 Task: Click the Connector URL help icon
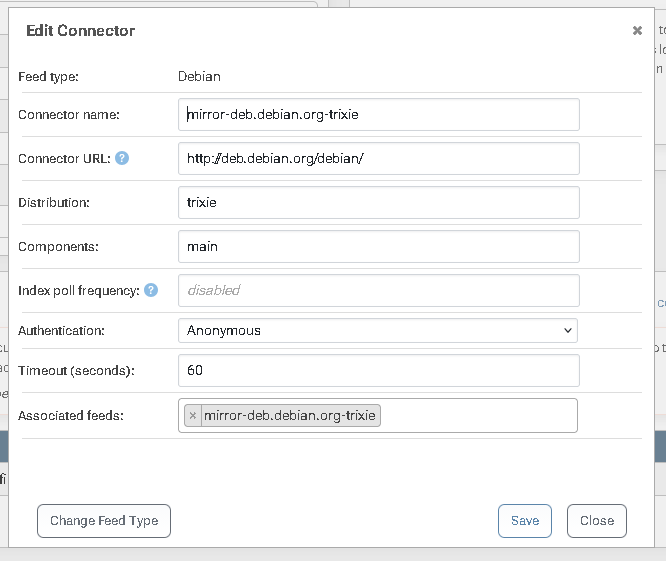pyautogui.click(x=122, y=158)
